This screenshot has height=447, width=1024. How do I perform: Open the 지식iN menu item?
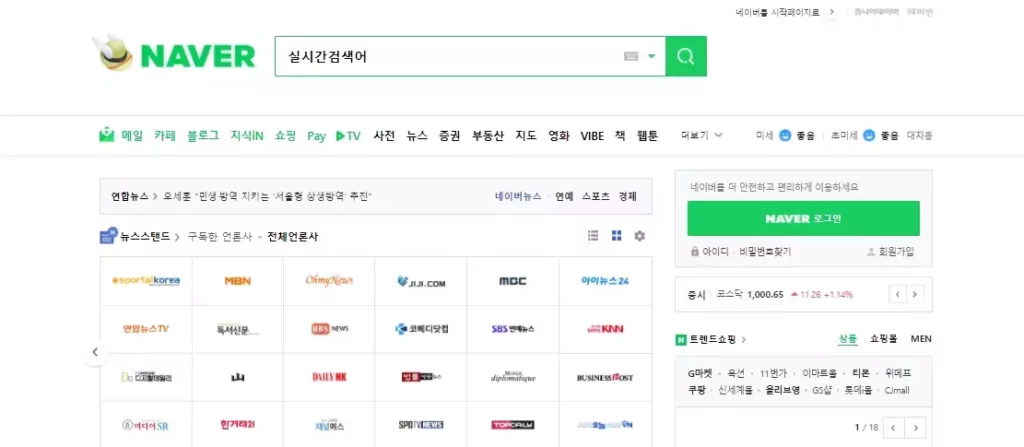(246, 136)
